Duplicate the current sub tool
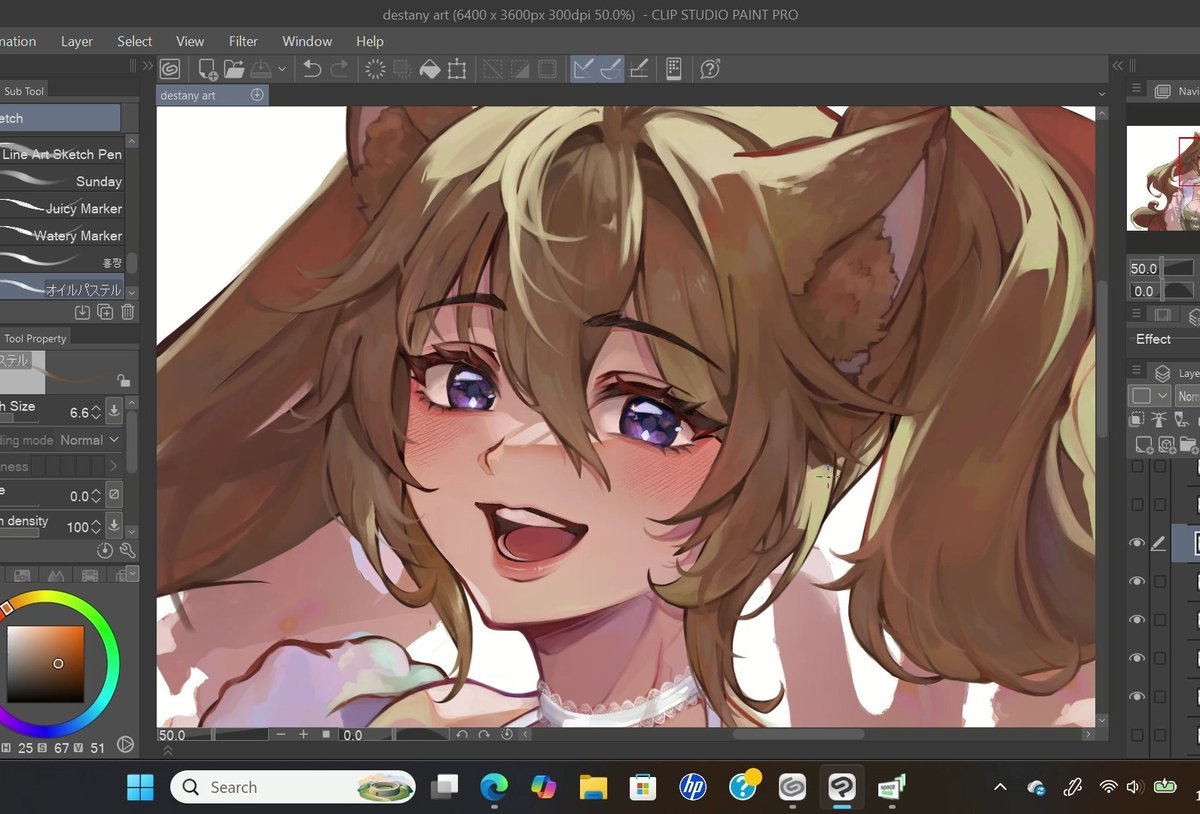The image size is (1200, 814). click(105, 312)
